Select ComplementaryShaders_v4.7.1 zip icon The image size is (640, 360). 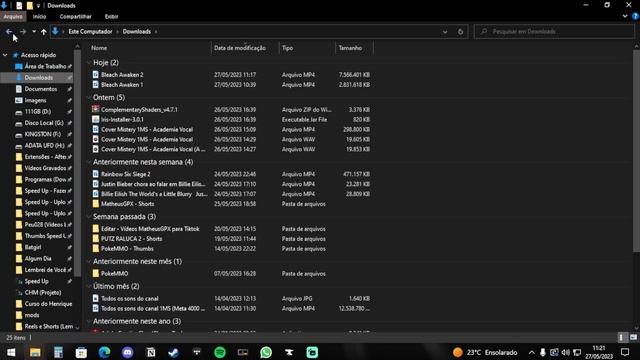tap(96, 109)
